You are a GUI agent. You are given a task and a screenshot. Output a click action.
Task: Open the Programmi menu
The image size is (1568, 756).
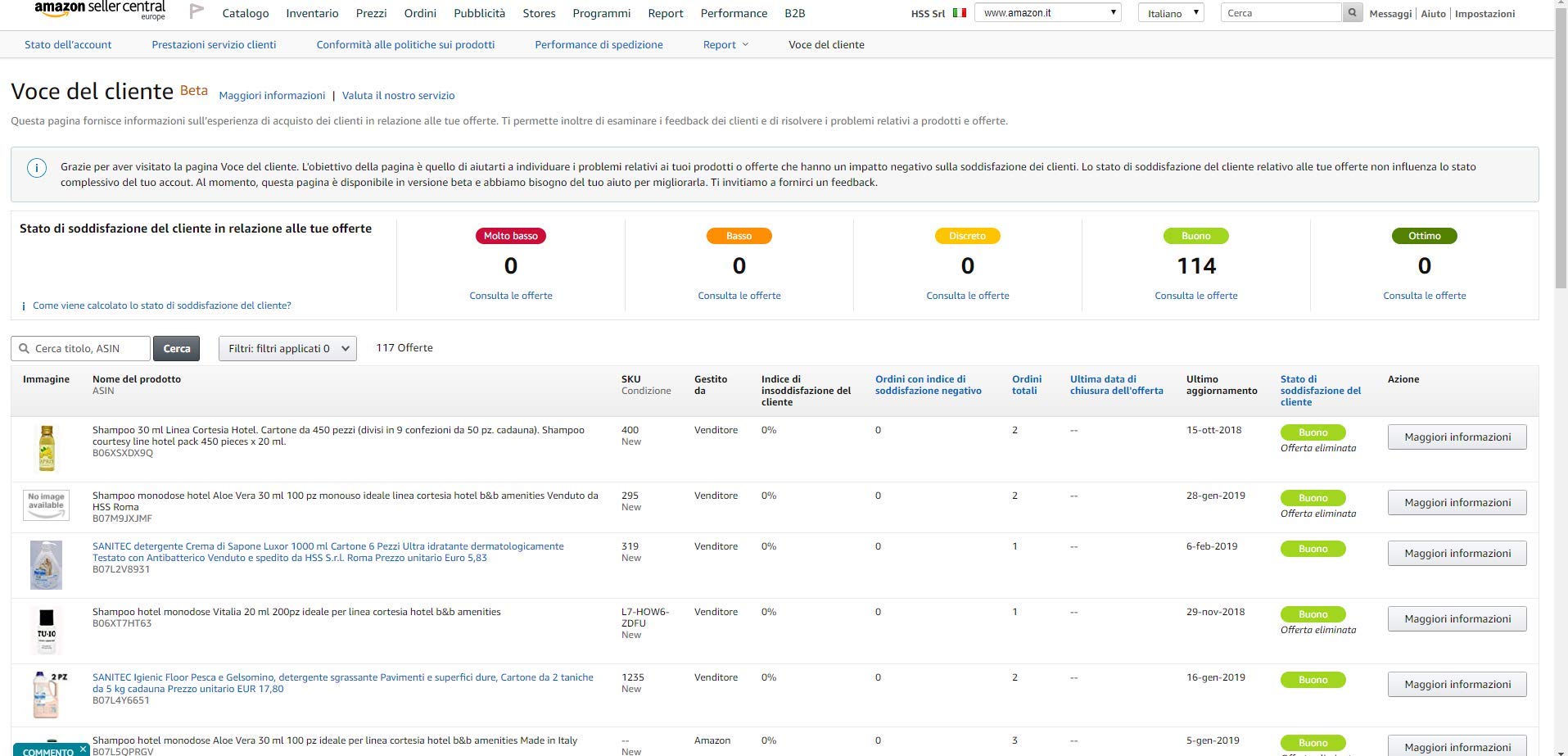[x=602, y=13]
